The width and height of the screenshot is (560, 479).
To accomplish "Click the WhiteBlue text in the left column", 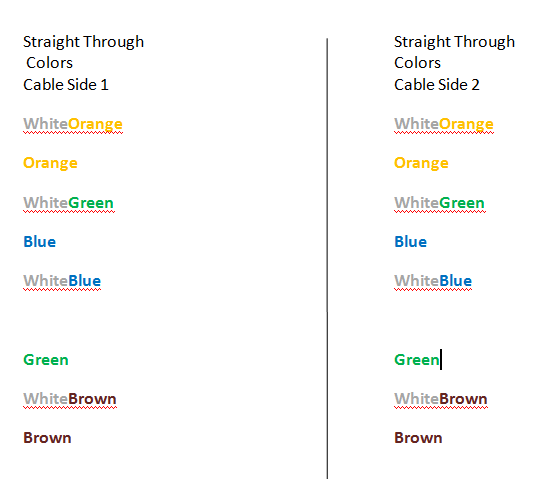I will 62,281.
